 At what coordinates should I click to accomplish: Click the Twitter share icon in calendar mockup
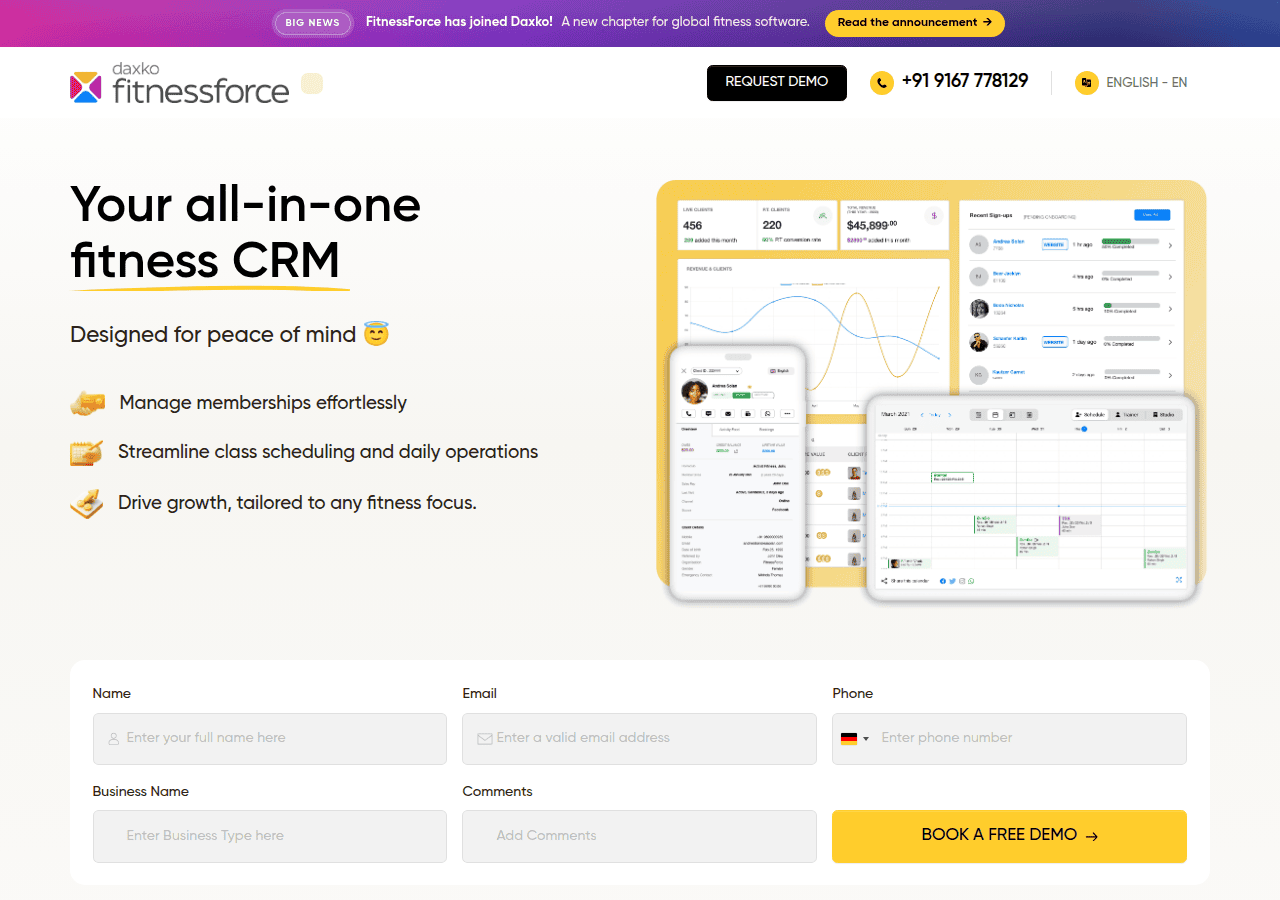click(x=952, y=581)
